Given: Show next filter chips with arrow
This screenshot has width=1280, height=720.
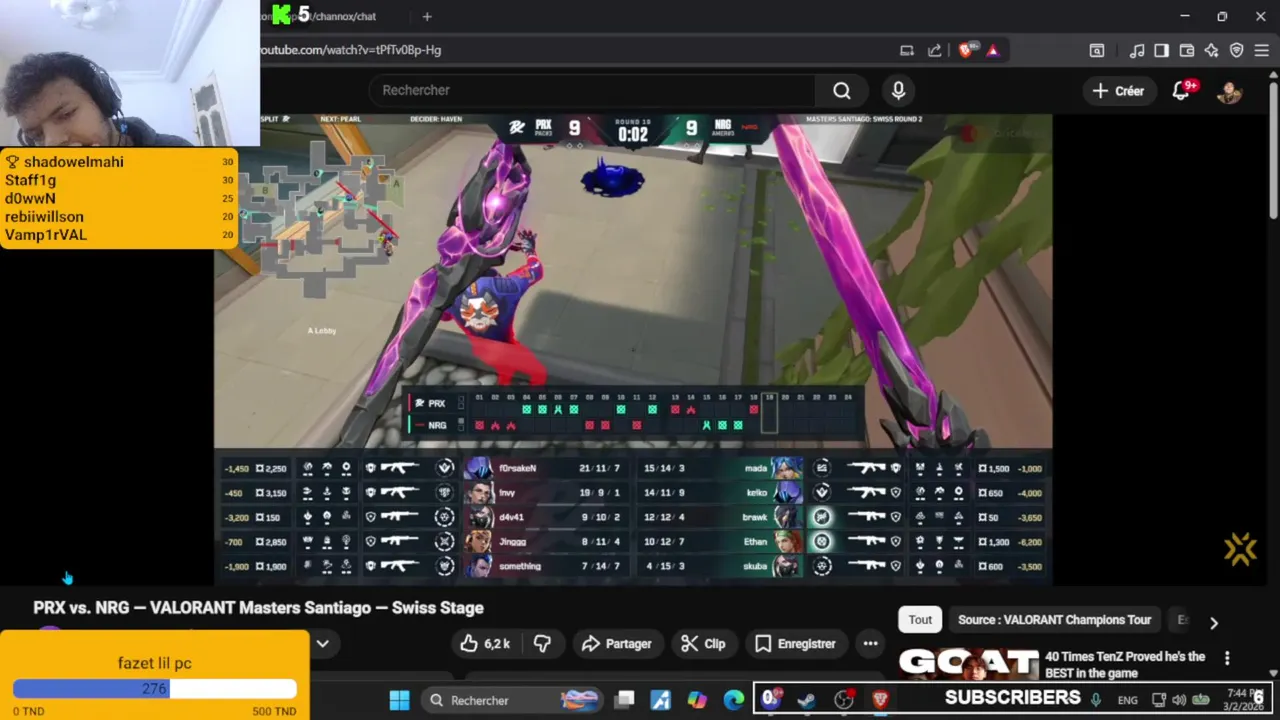Looking at the screenshot, I should coord(1214,622).
